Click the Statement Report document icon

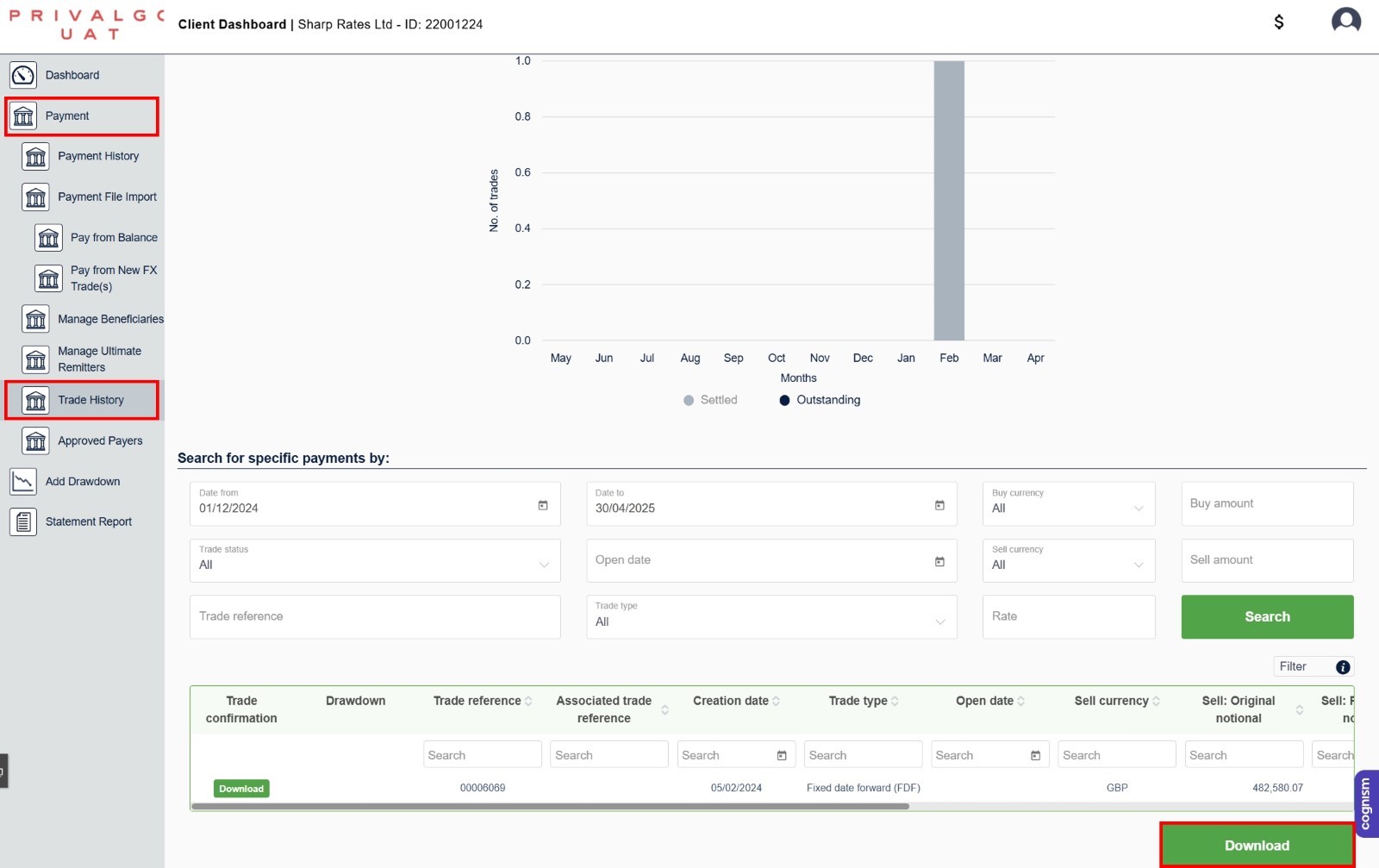[x=23, y=521]
